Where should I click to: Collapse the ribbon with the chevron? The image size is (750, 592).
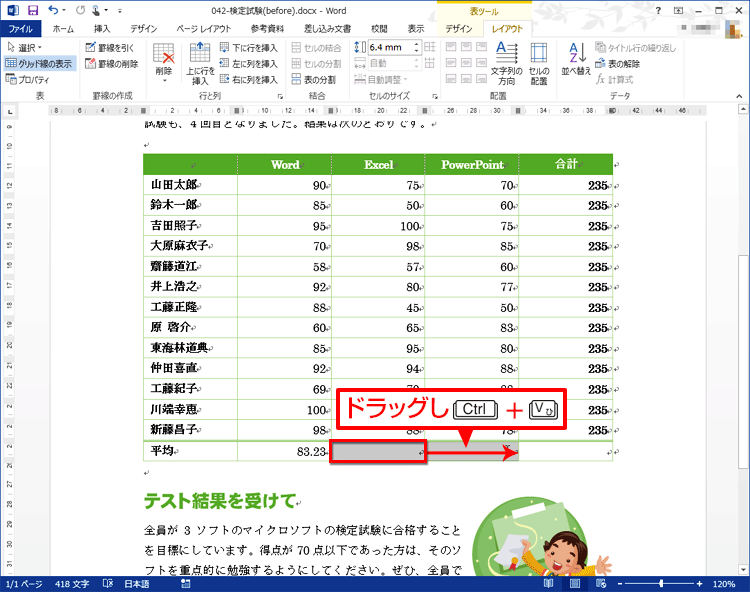click(739, 96)
